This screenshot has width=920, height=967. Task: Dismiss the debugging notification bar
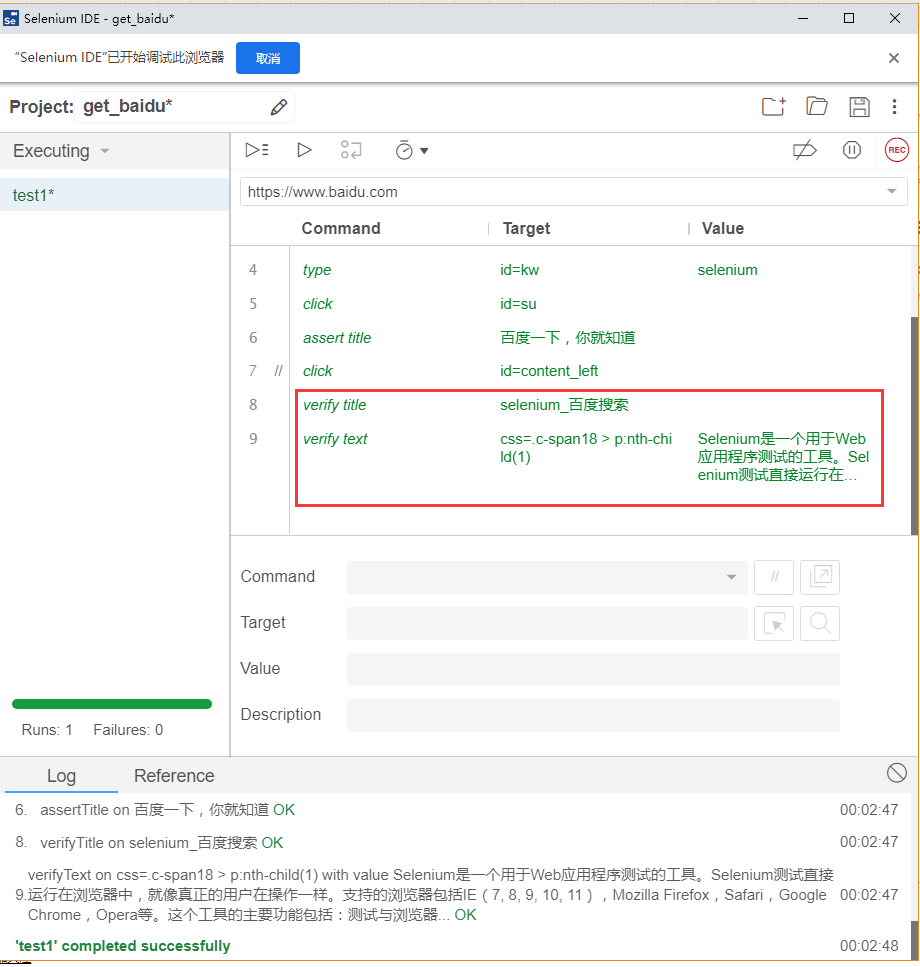coord(893,58)
